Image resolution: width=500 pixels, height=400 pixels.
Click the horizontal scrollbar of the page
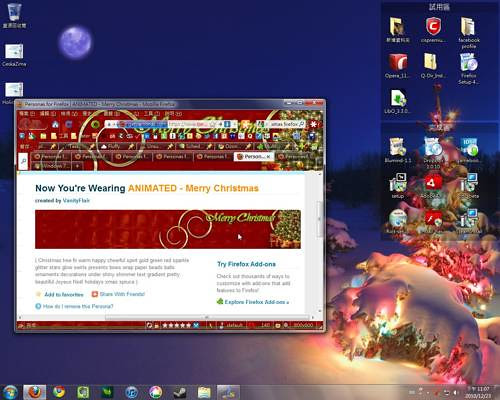(207, 317)
